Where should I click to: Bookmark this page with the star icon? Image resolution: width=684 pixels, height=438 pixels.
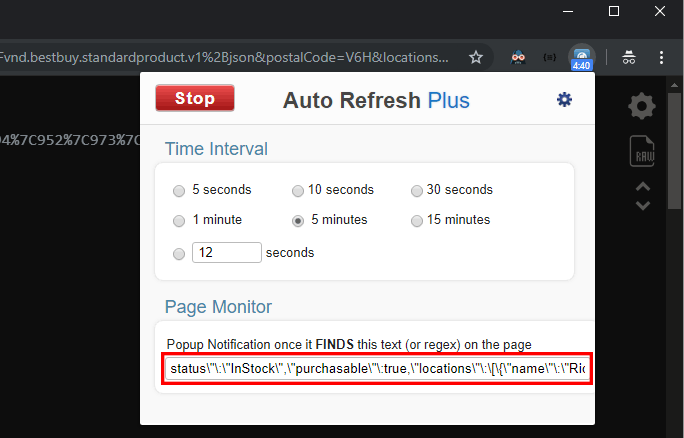coord(476,57)
